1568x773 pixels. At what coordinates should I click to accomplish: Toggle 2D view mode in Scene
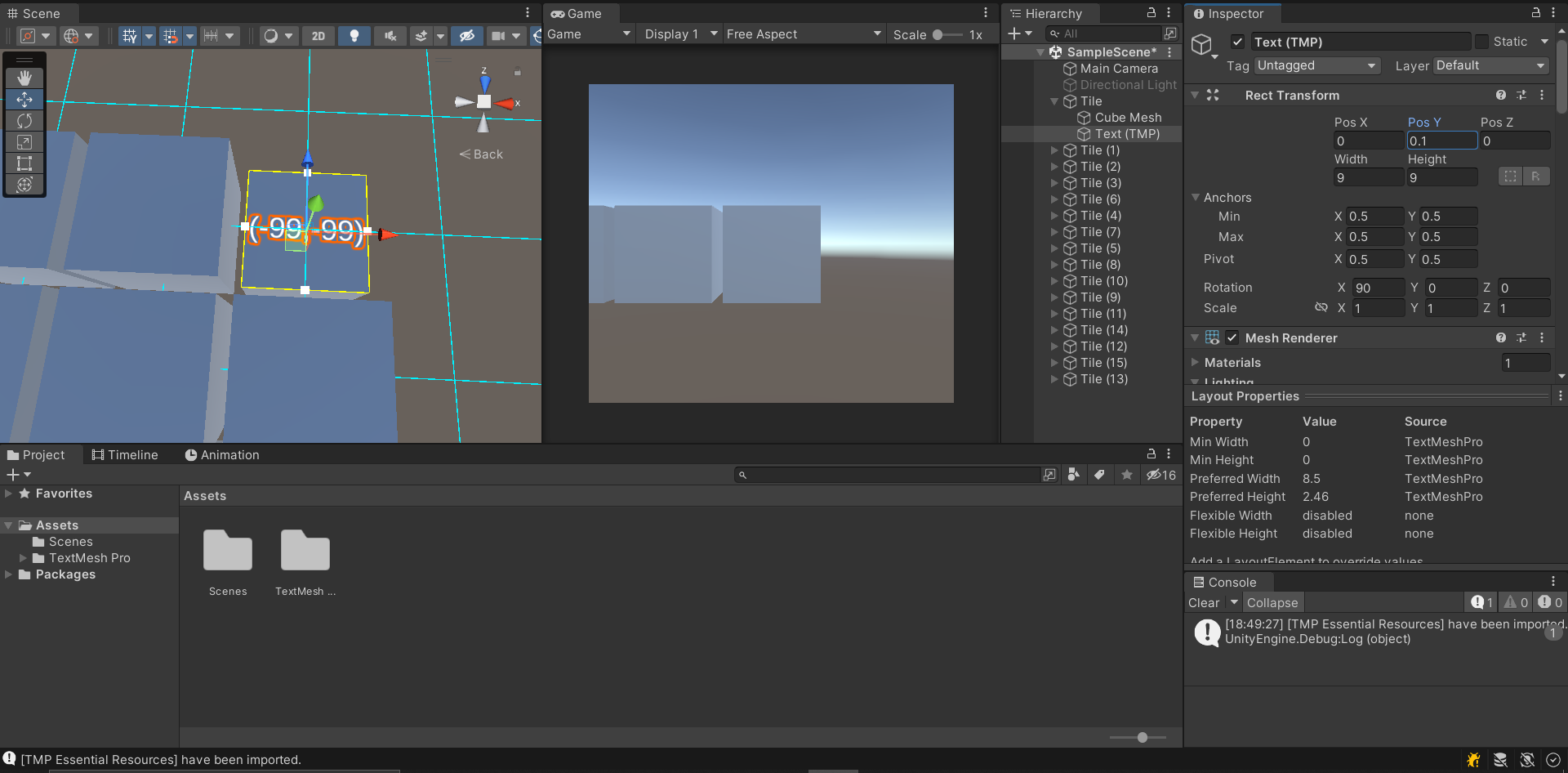pyautogui.click(x=318, y=36)
